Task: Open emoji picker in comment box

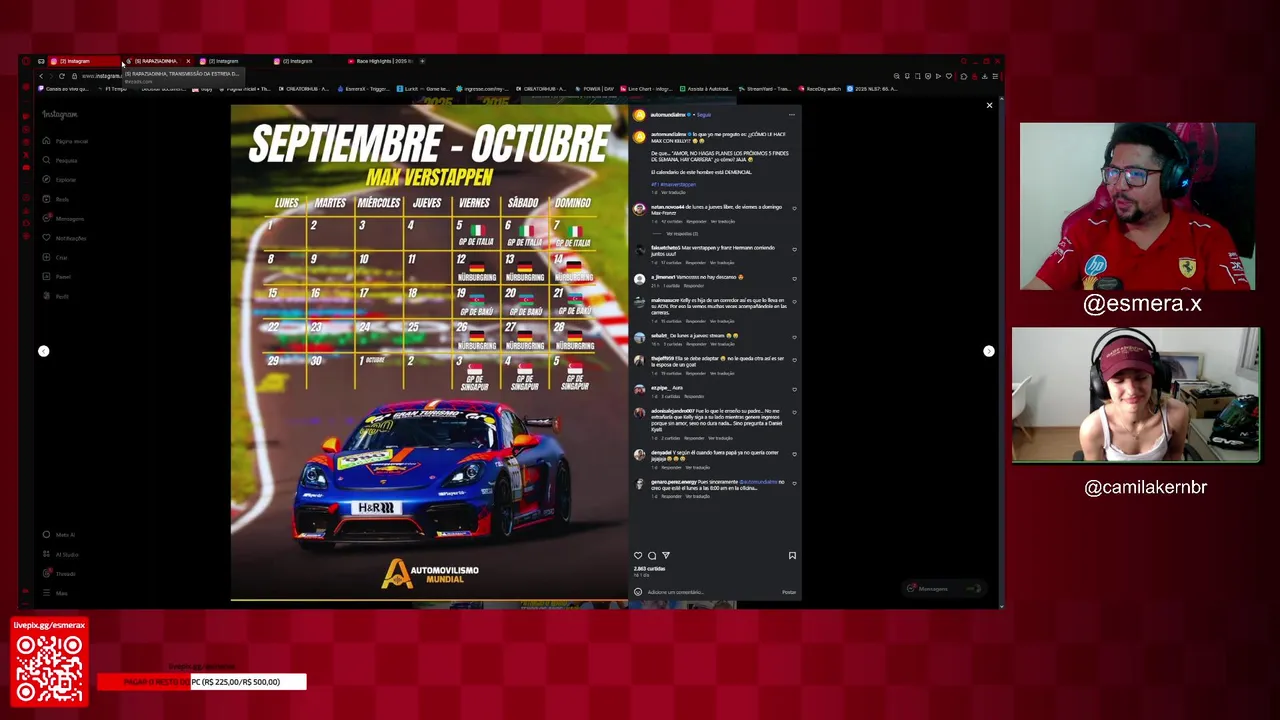Action: [x=638, y=592]
